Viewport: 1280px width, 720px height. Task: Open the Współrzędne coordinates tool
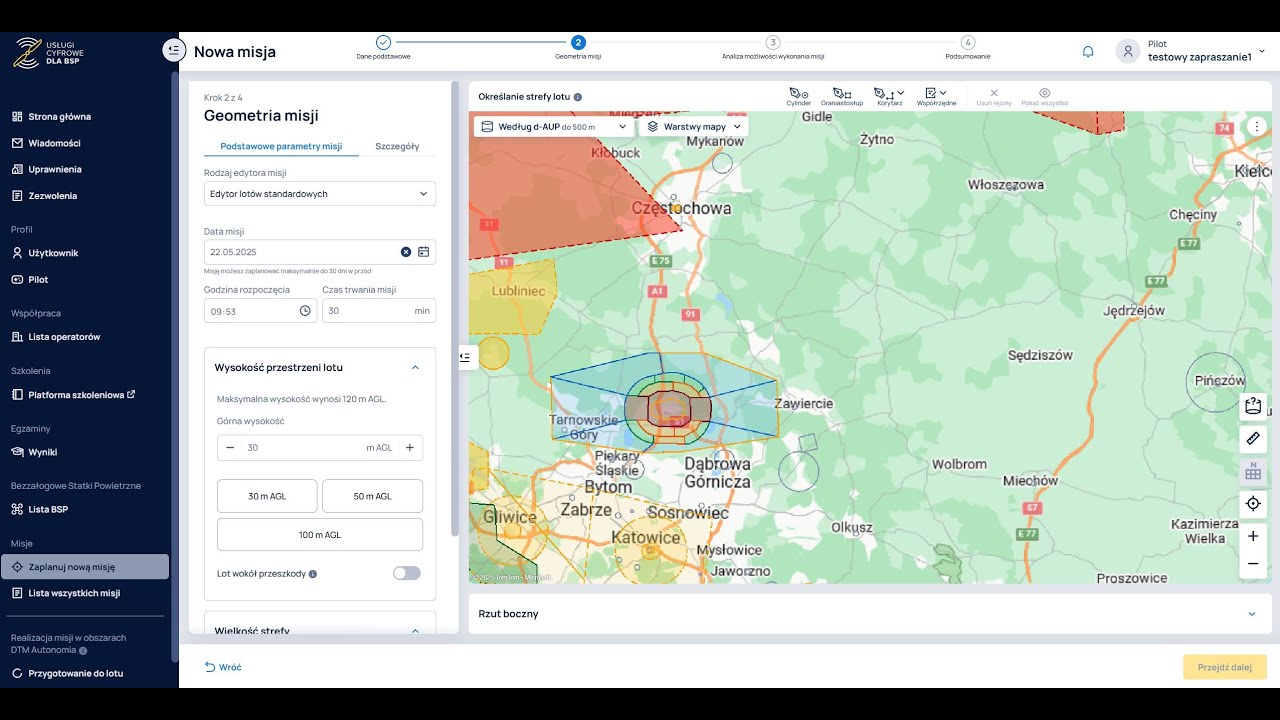pyautogui.click(x=936, y=97)
